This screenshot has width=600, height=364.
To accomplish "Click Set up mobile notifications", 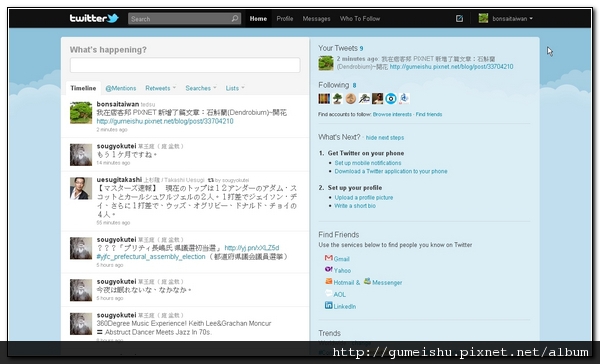I will point(368,163).
